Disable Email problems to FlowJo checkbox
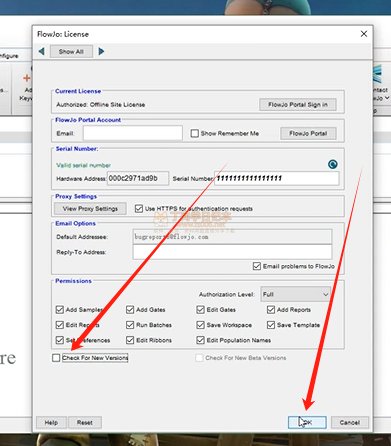Viewport: 391px width, 446px height. click(x=257, y=266)
